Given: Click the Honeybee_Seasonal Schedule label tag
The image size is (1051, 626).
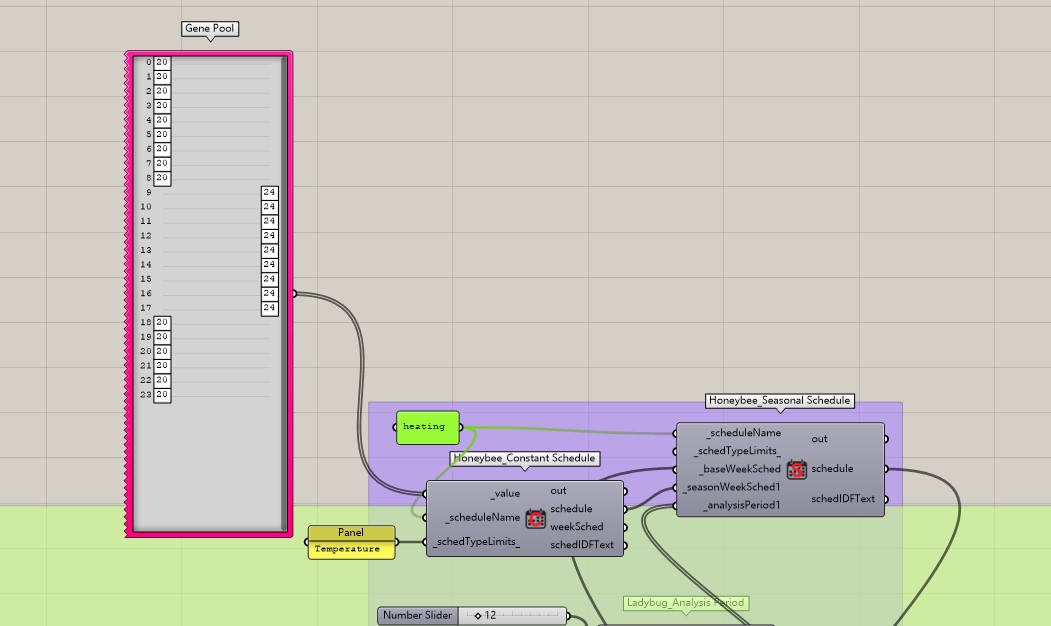Looking at the screenshot, I should tap(780, 401).
